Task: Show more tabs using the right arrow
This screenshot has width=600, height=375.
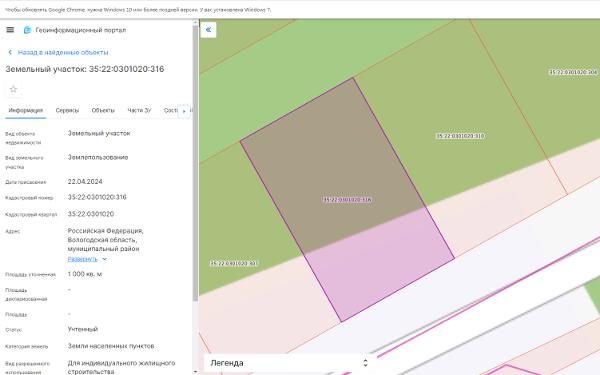Action: point(184,111)
